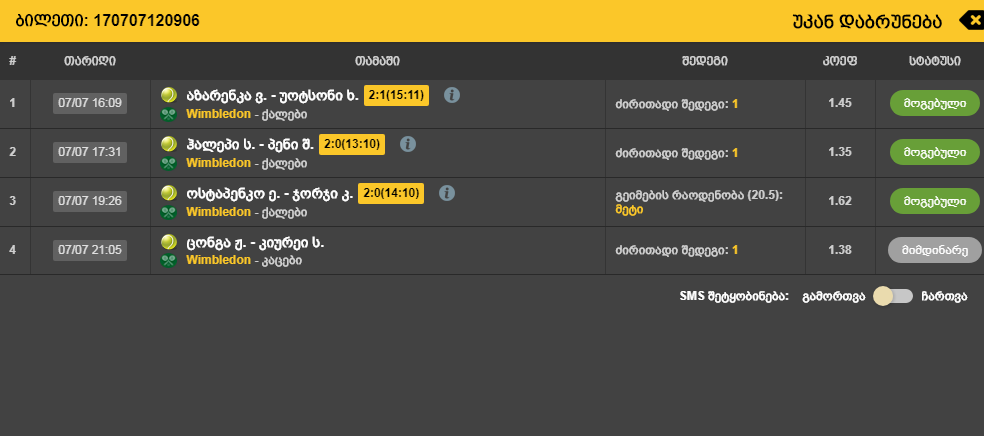
Task: Click score badge 2:1(15:11)
Action: tap(397, 95)
